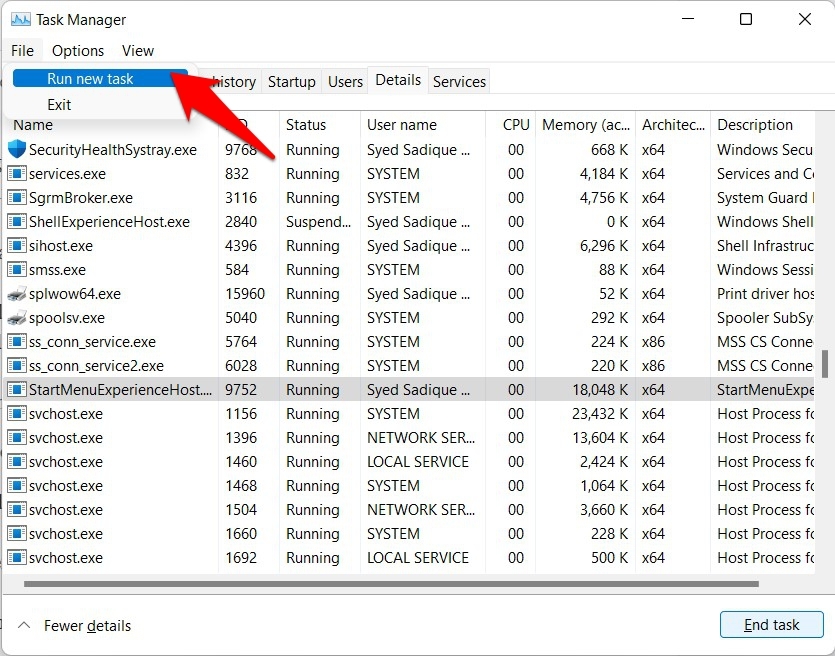
Task: Open the Options menu
Action: 78,51
